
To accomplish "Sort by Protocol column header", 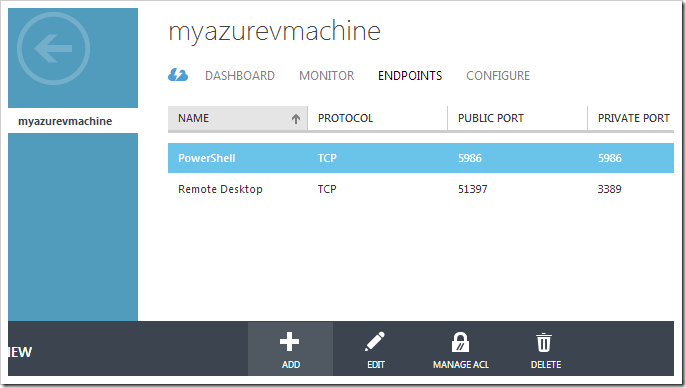I will (345, 118).
